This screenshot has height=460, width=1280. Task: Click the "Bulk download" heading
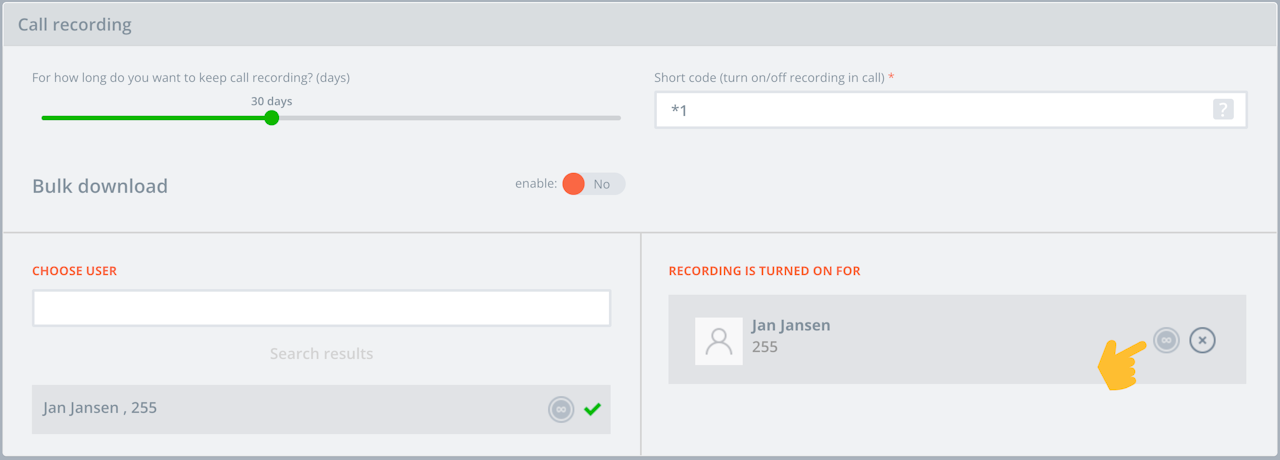pyautogui.click(x=100, y=186)
